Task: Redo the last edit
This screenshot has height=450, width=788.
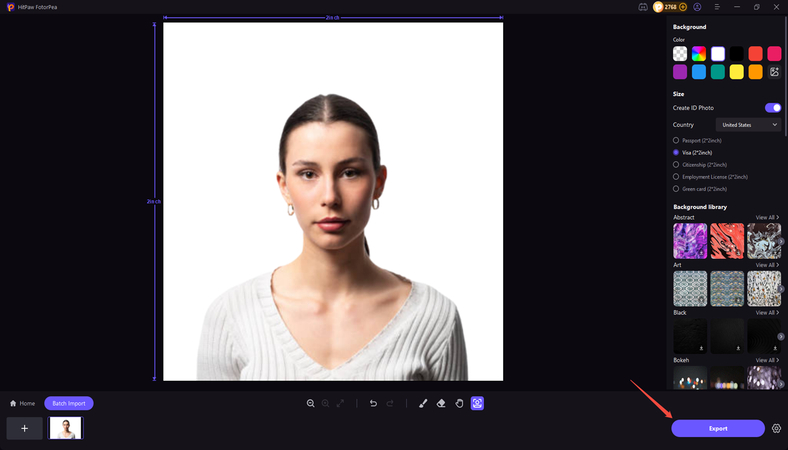Action: click(390, 403)
